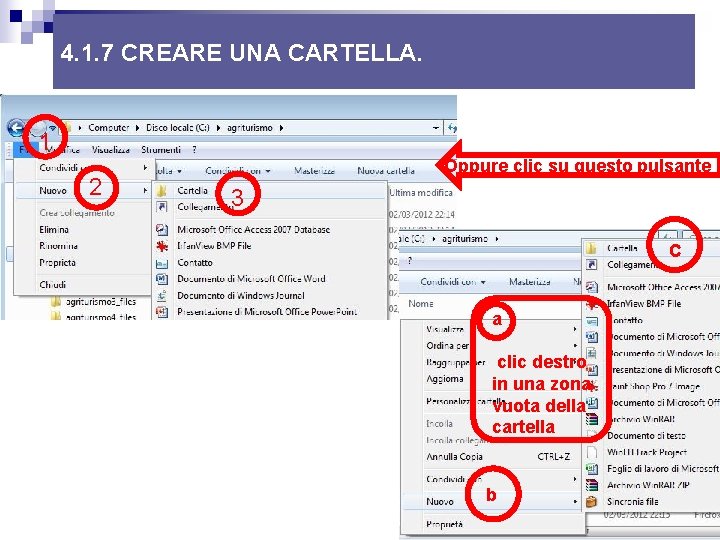Open the Condividi con dropdown in top toolbar
The height and width of the screenshot is (540, 720).
tap(237, 171)
